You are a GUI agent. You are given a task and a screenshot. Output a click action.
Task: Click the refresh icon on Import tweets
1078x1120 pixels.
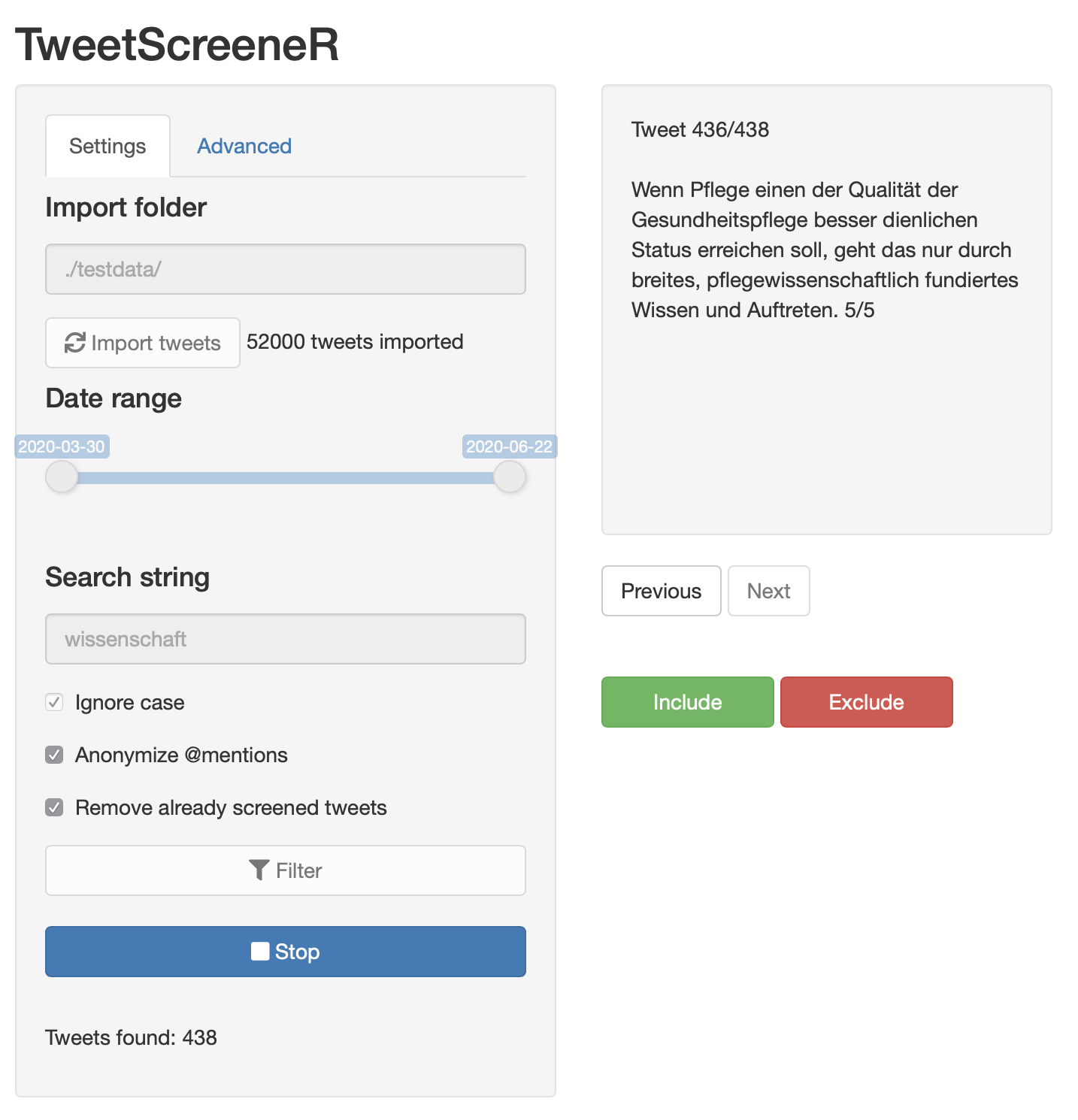coord(74,343)
